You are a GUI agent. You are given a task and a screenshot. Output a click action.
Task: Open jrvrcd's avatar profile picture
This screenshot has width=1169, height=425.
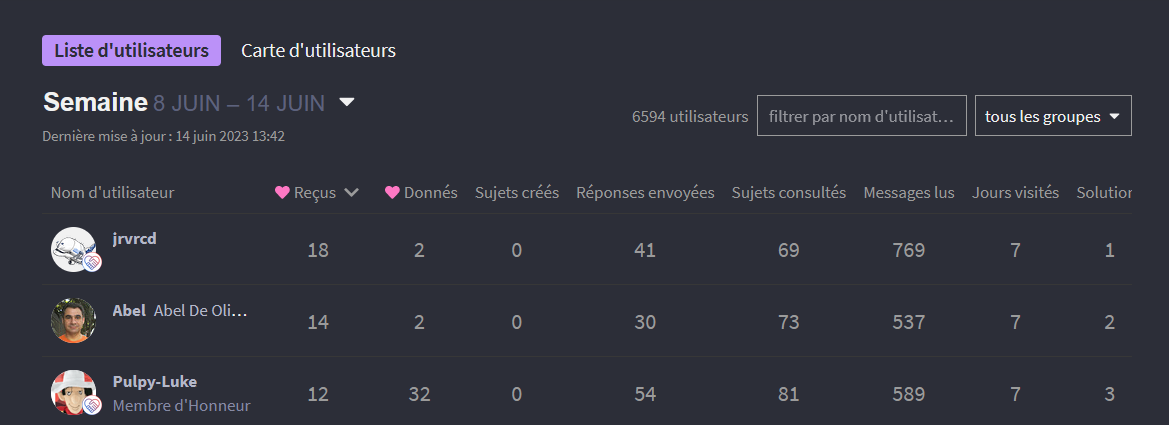[x=73, y=249]
